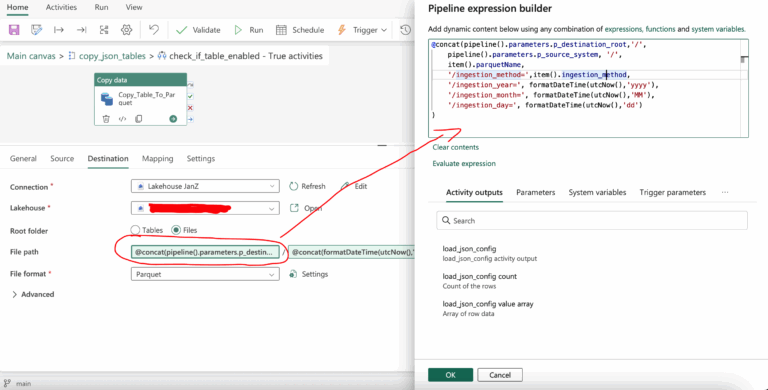This screenshot has height=390, width=768.
Task: Switch to the General activity tab
Action: [23, 159]
